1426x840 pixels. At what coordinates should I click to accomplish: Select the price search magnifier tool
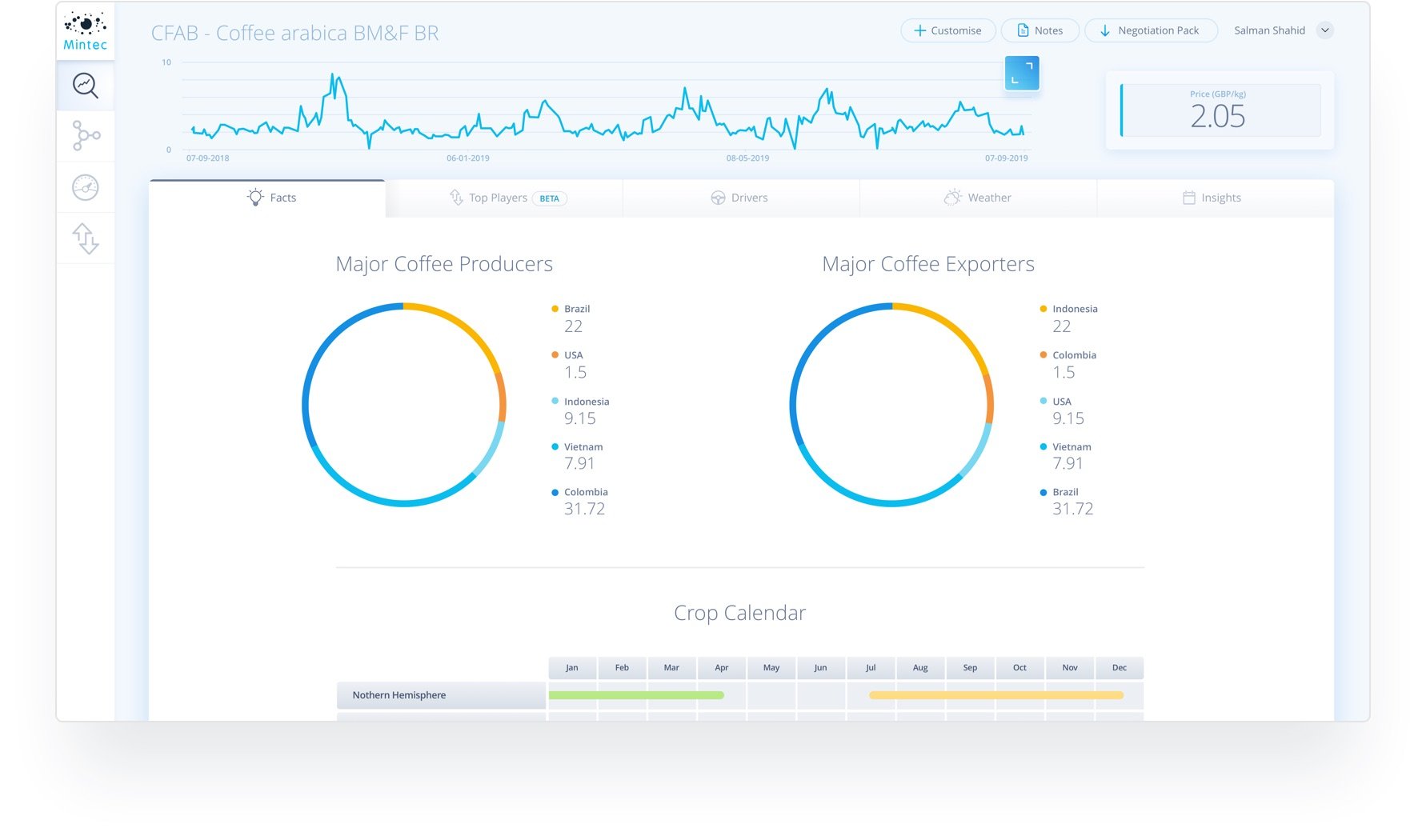[x=85, y=86]
